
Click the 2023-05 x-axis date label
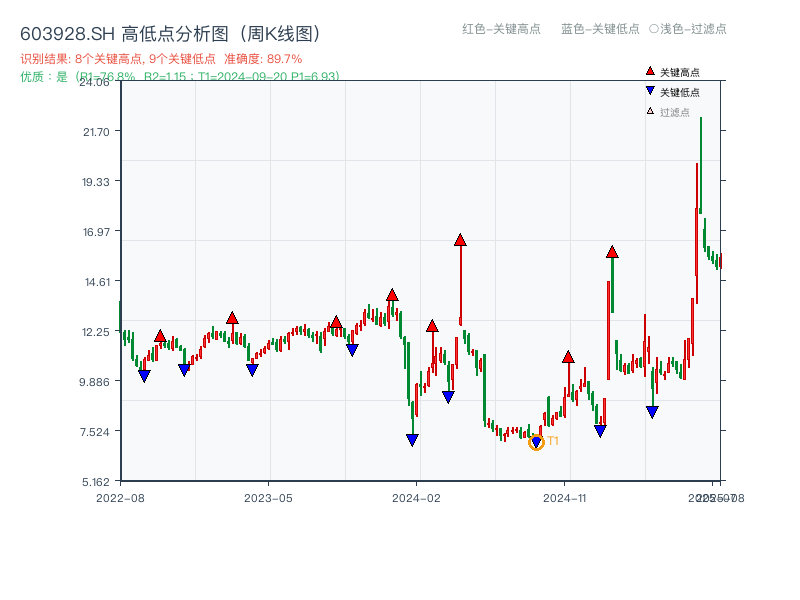pos(268,498)
